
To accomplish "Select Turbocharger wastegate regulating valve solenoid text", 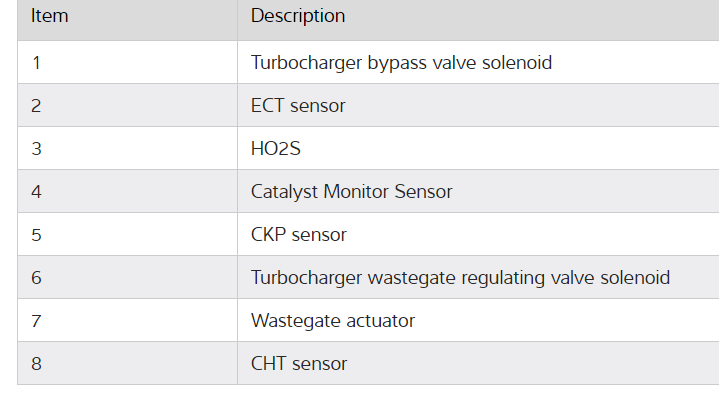I will (460, 278).
